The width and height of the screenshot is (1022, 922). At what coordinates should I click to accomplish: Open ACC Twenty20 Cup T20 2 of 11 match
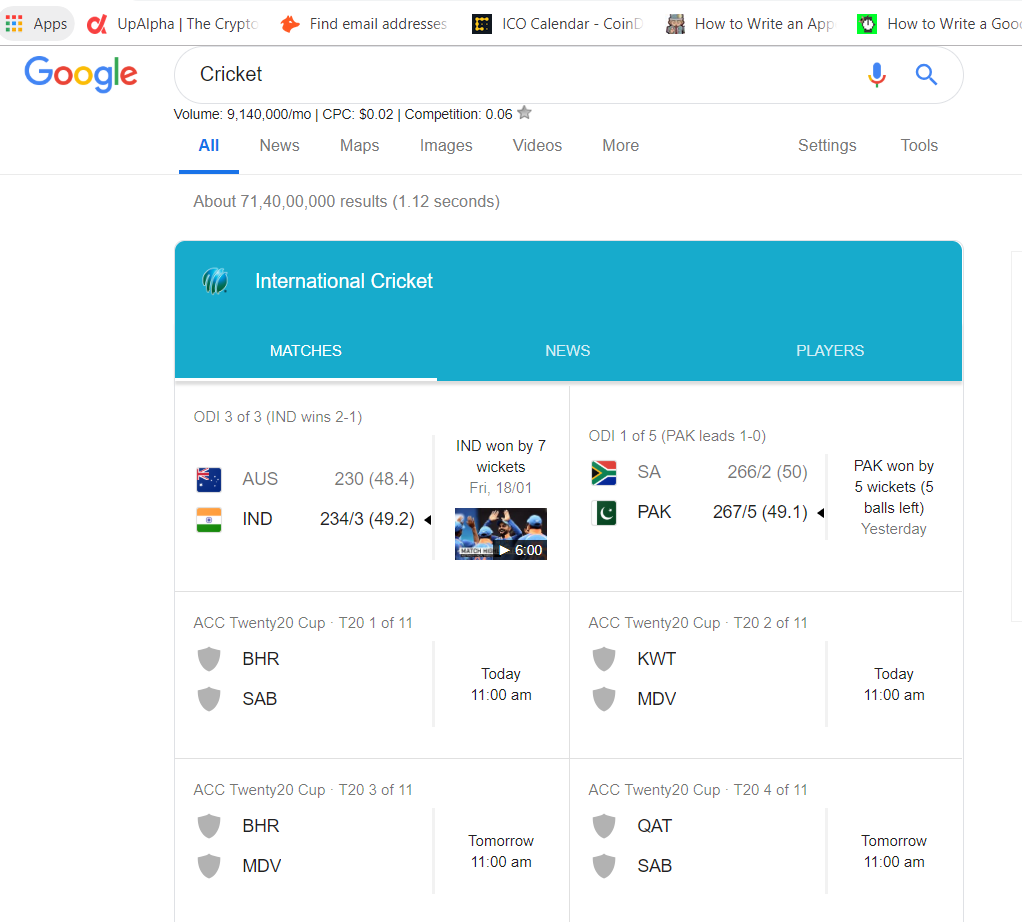(x=766, y=675)
